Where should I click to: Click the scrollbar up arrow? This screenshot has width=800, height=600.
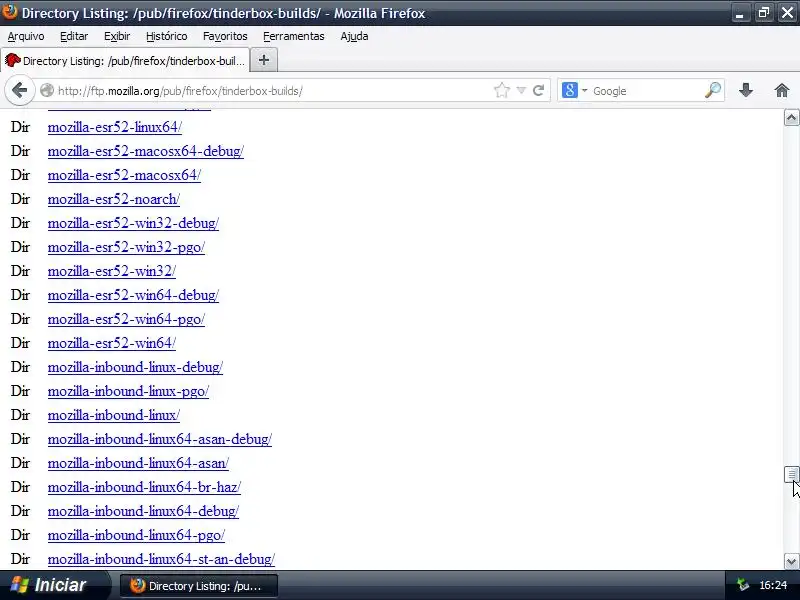tap(791, 118)
